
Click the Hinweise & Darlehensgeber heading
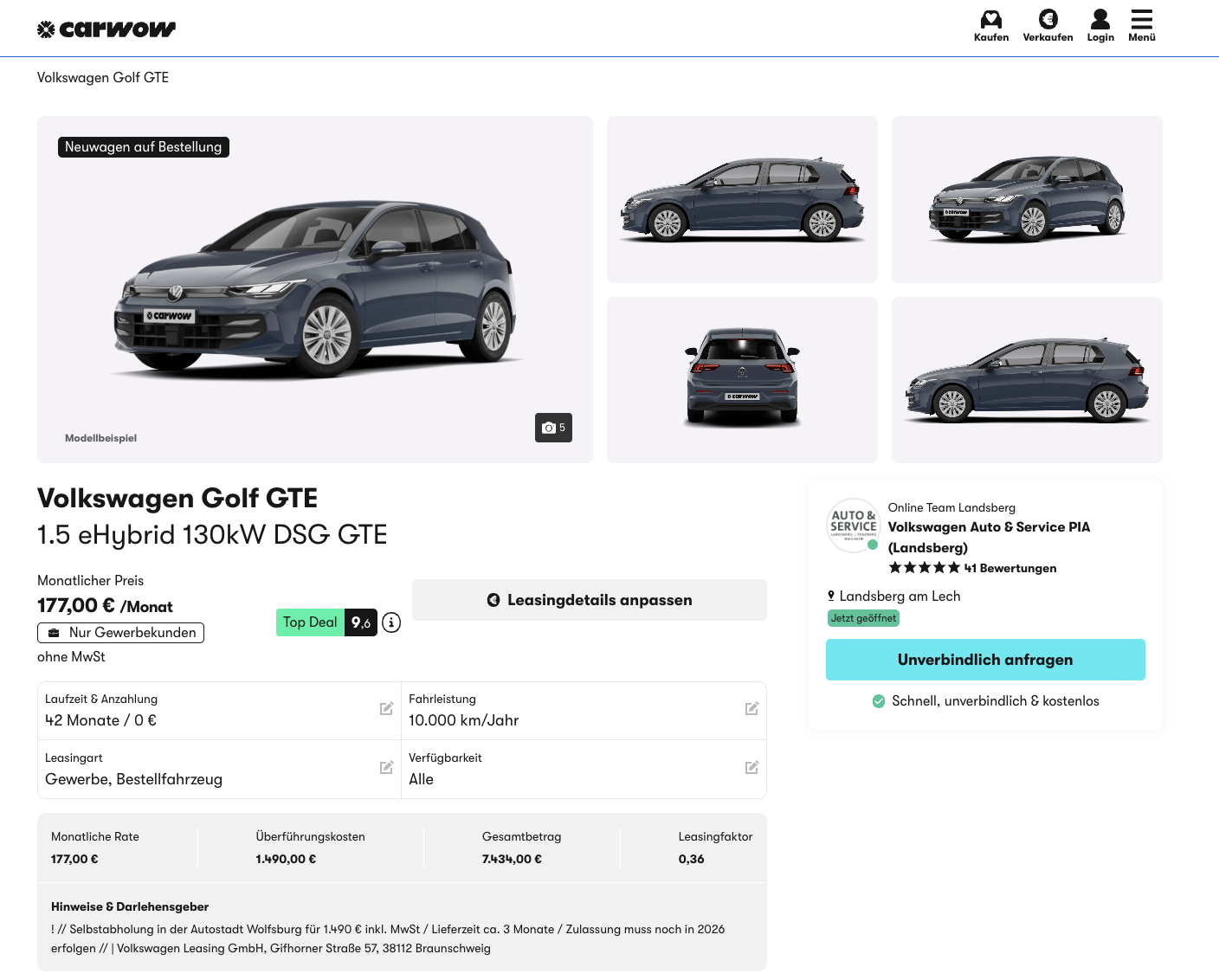pyautogui.click(x=130, y=906)
